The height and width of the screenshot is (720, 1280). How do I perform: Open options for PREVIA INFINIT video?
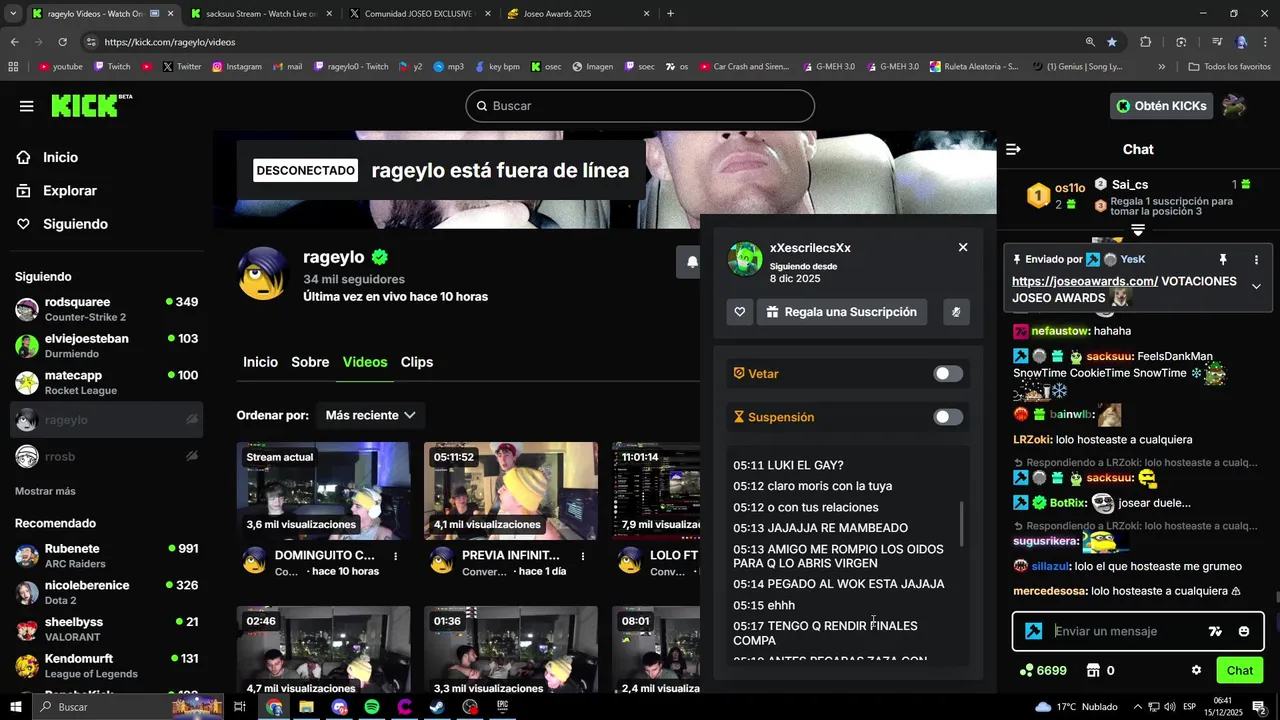click(583, 556)
